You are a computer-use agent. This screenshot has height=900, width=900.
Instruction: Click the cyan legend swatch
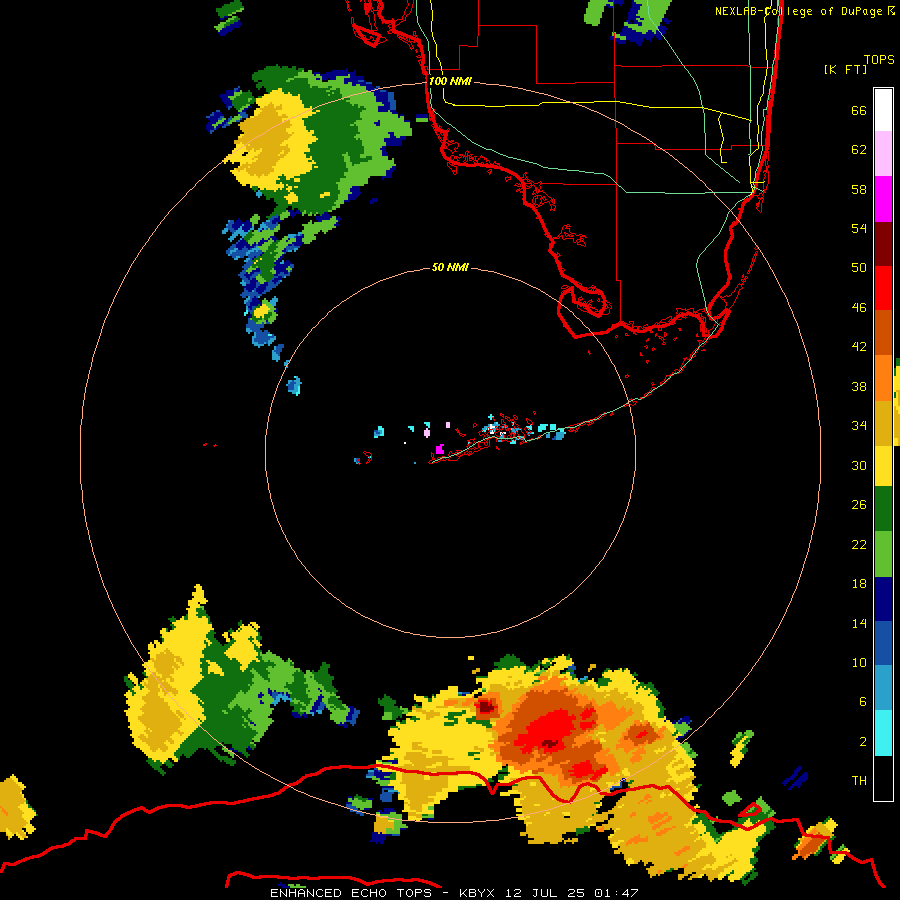pyautogui.click(x=883, y=733)
